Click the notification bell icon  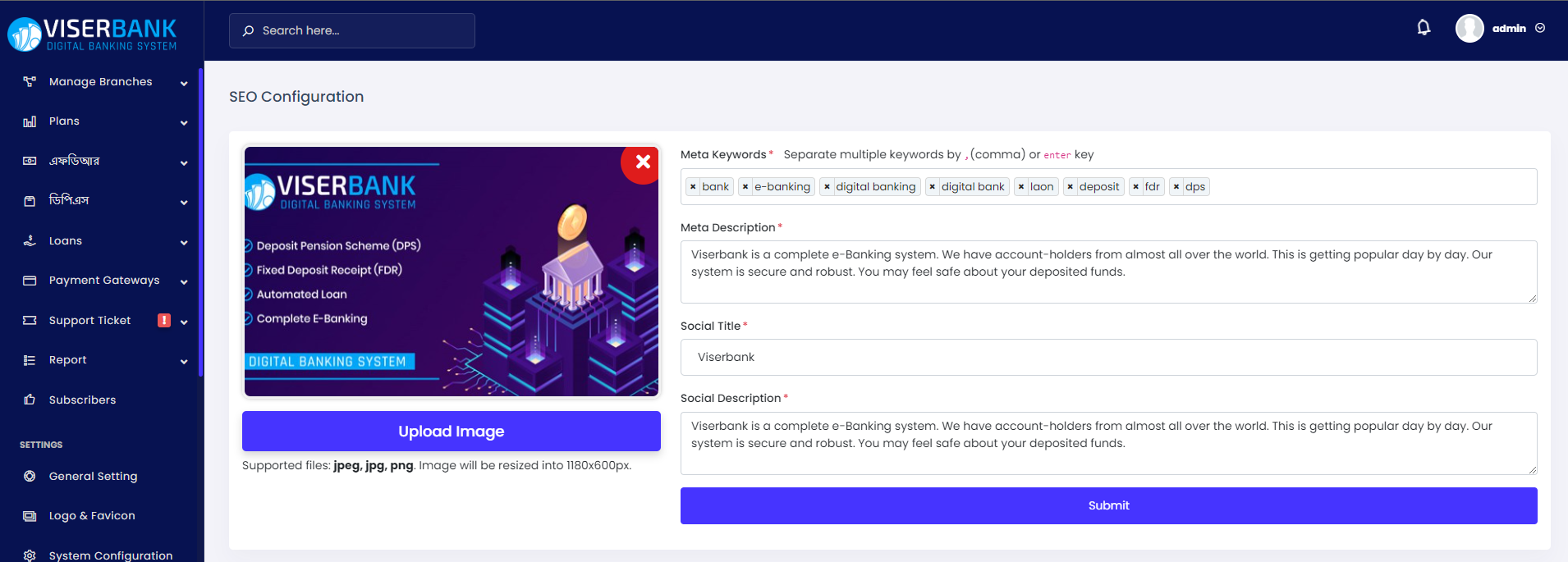[x=1424, y=28]
